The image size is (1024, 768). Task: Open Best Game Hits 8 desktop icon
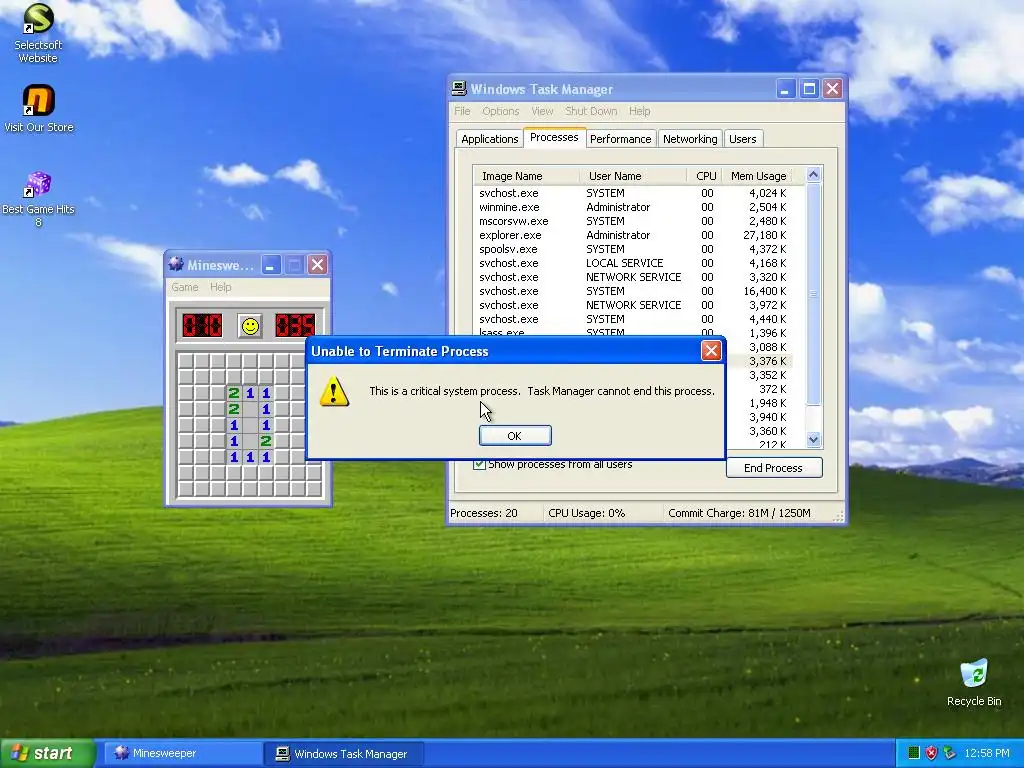coord(38,199)
